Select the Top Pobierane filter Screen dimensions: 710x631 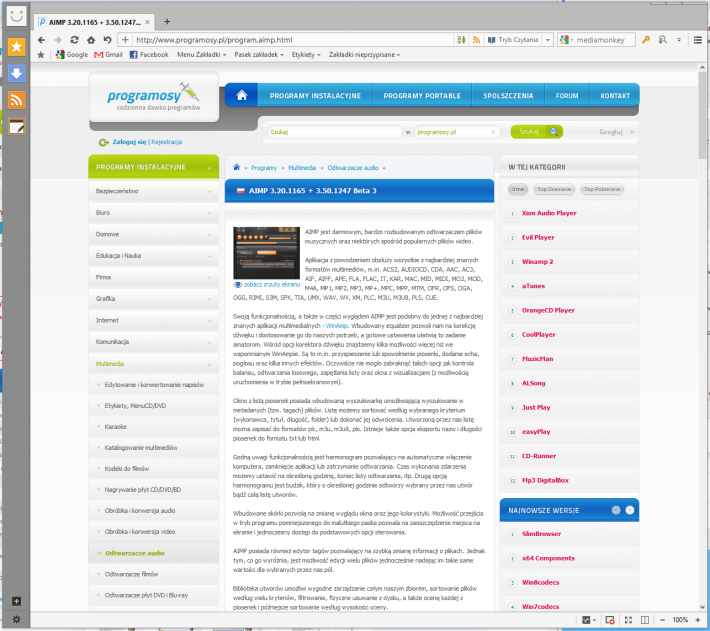(x=602, y=189)
